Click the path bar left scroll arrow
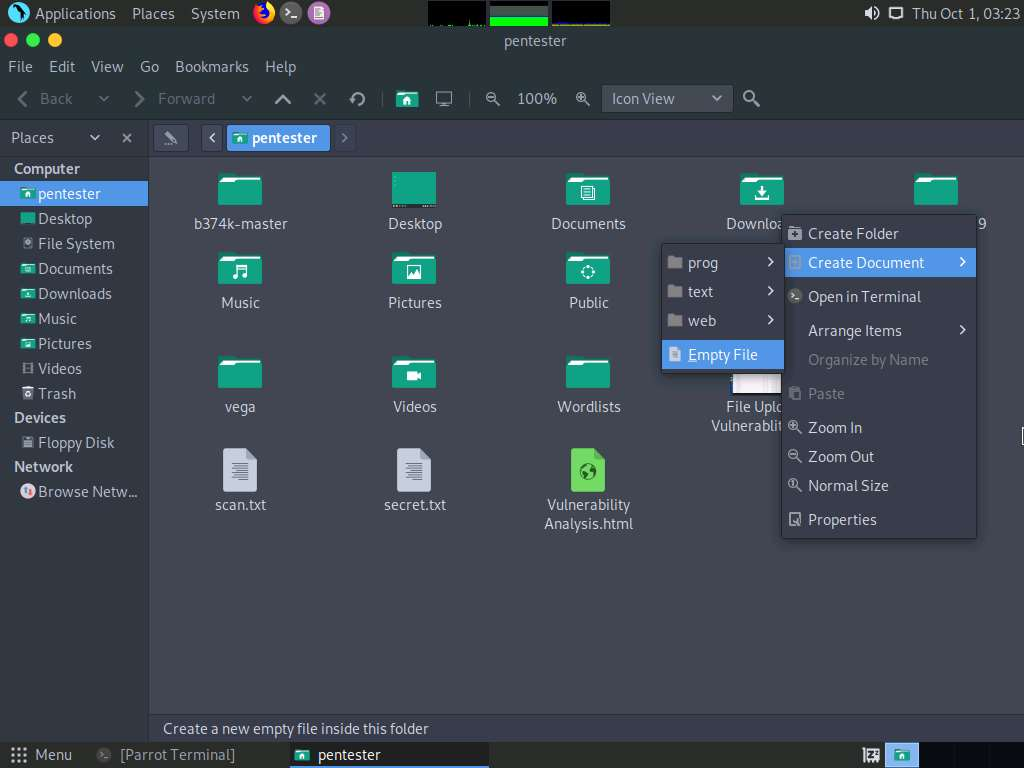Viewport: 1024px width, 768px height. [x=212, y=138]
